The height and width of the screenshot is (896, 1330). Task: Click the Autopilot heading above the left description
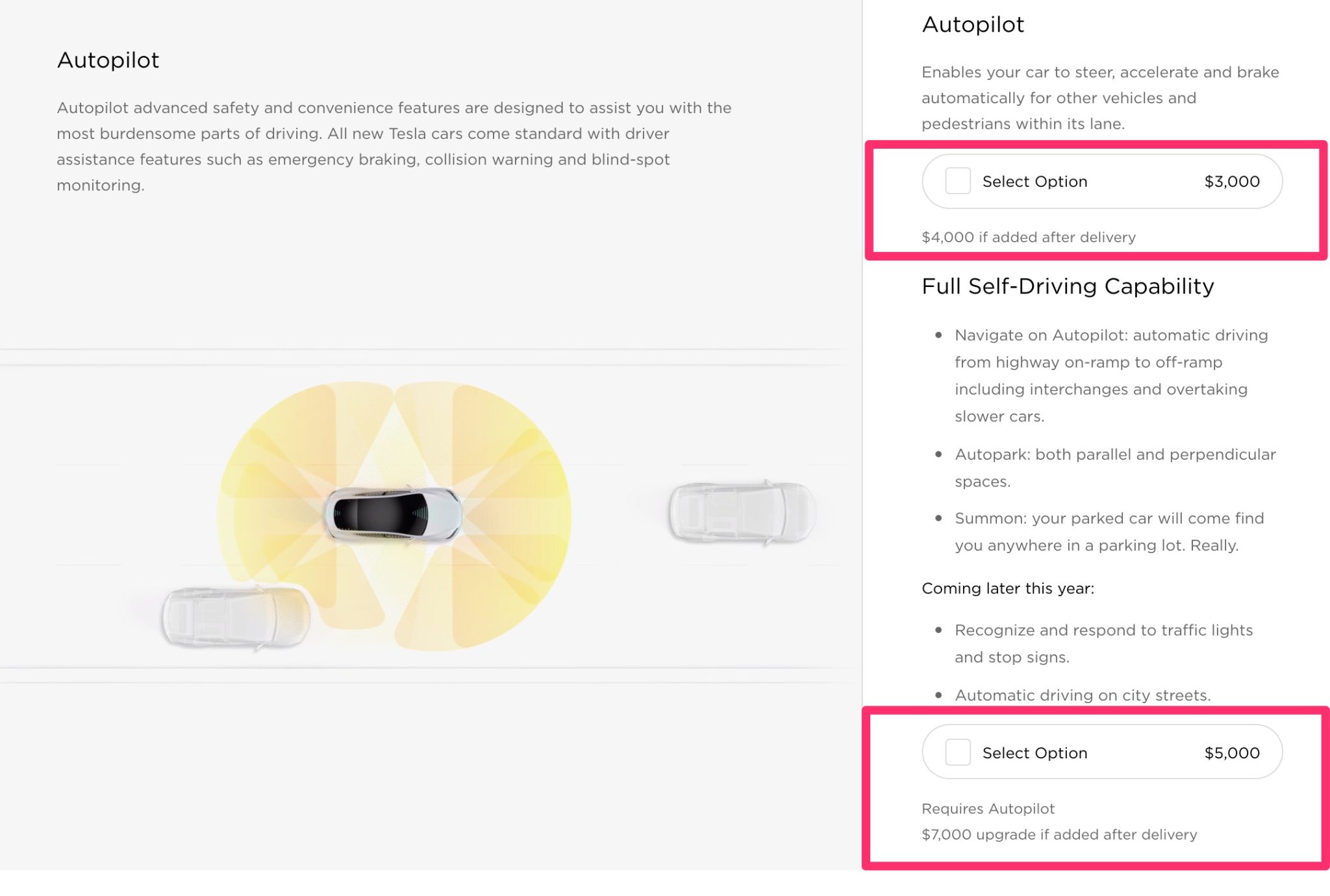pos(108,60)
